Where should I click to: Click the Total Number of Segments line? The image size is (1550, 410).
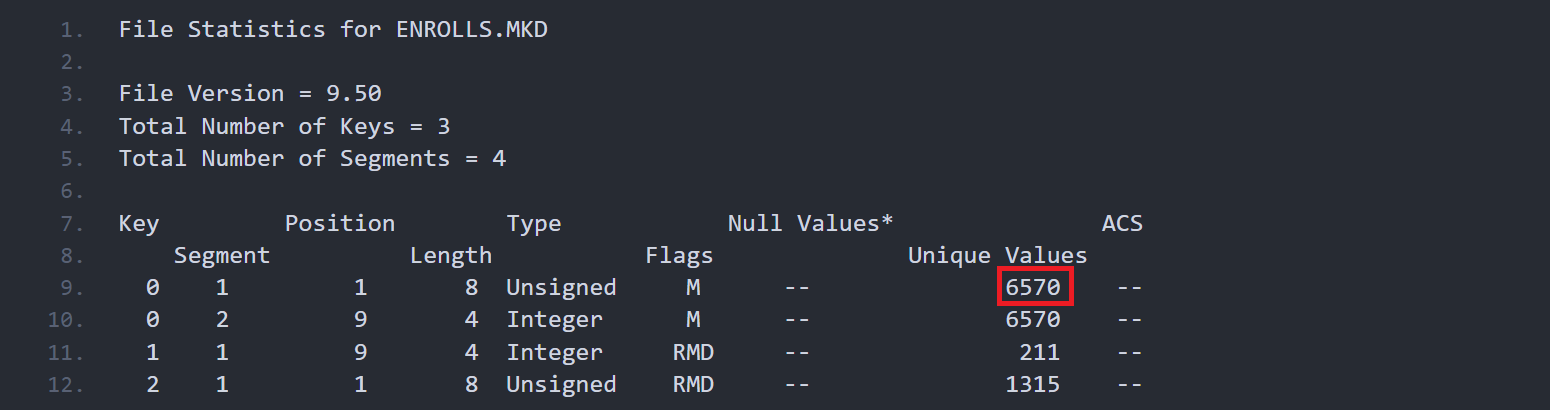click(x=312, y=158)
